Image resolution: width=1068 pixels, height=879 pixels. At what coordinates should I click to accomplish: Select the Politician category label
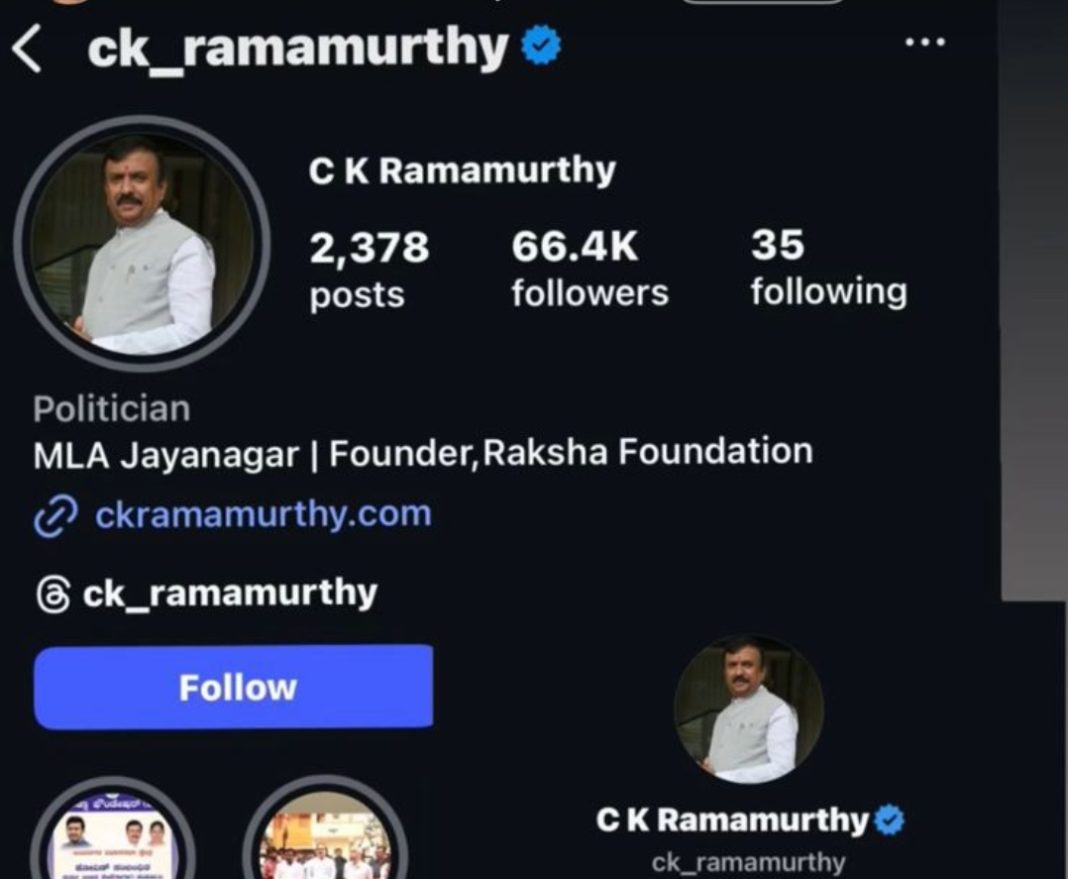pyautogui.click(x=112, y=409)
